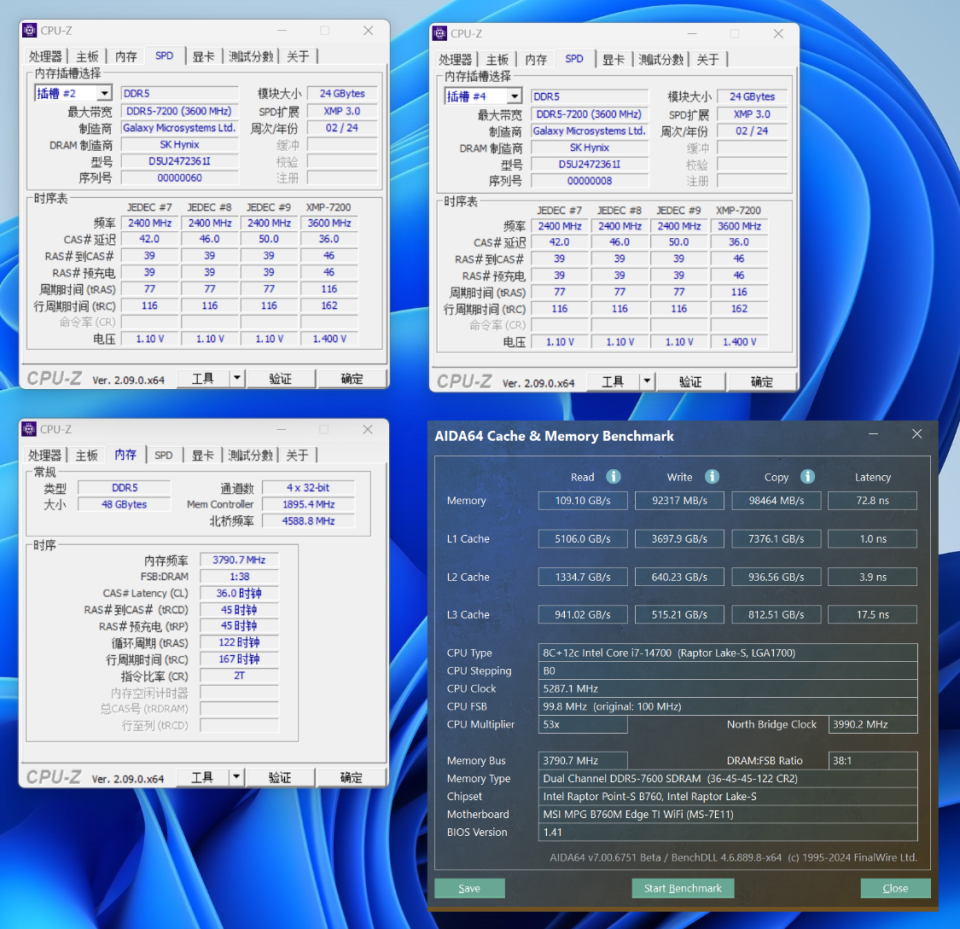
Task: Confirm with 确定 in slot #4 window
Action: 762,382
